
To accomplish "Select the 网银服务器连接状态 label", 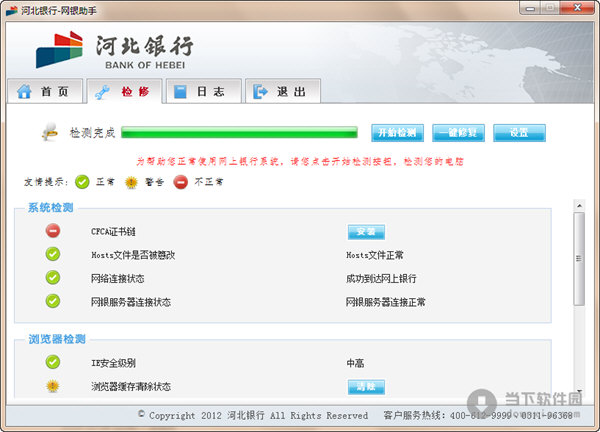I will 131,302.
